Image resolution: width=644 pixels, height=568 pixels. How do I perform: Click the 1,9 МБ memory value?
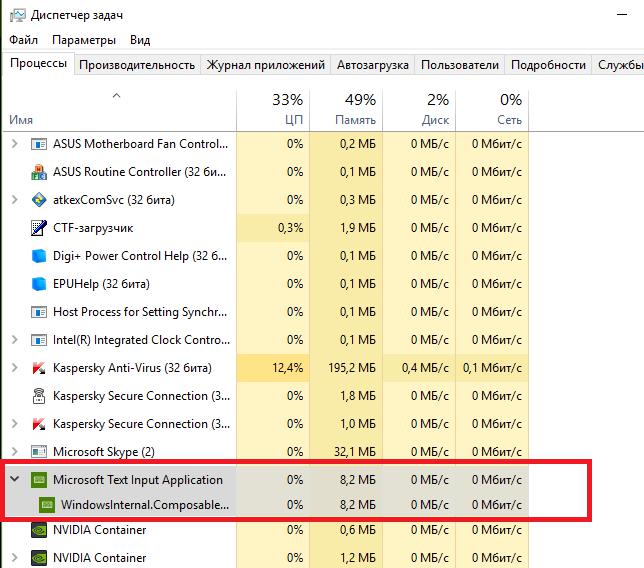coord(358,228)
